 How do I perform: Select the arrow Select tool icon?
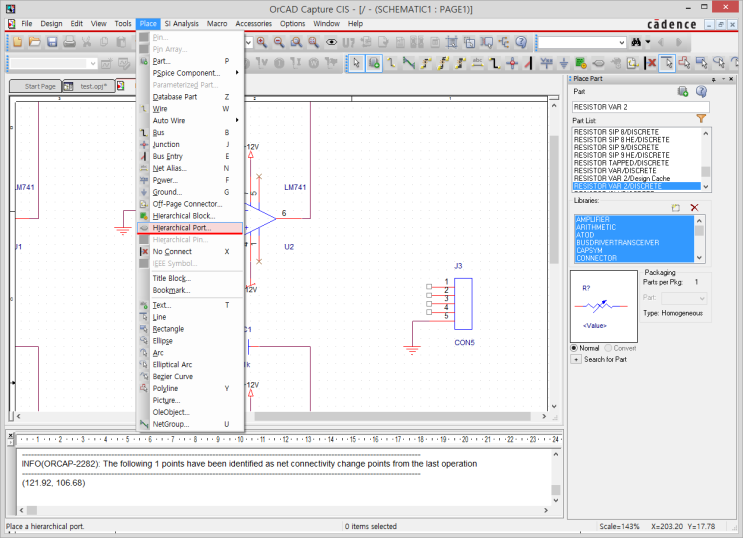coord(356,63)
